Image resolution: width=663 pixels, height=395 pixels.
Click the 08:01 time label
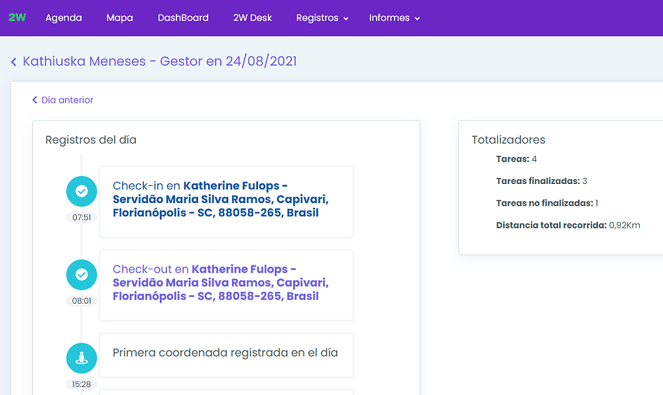tap(82, 301)
